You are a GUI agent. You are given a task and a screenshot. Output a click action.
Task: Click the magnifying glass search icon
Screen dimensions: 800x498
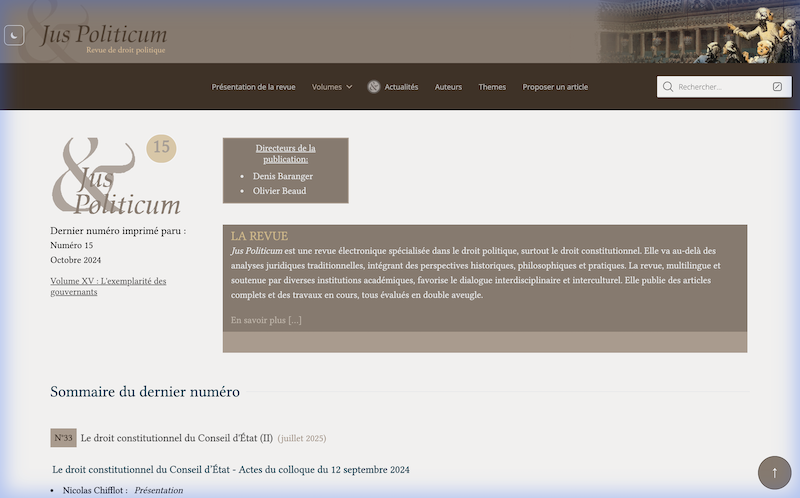pos(668,87)
